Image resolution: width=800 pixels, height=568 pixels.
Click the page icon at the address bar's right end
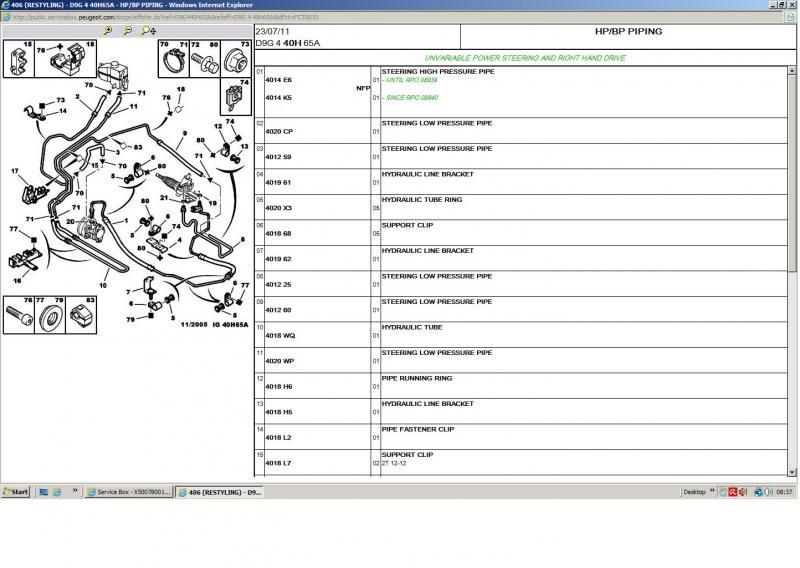(791, 17)
